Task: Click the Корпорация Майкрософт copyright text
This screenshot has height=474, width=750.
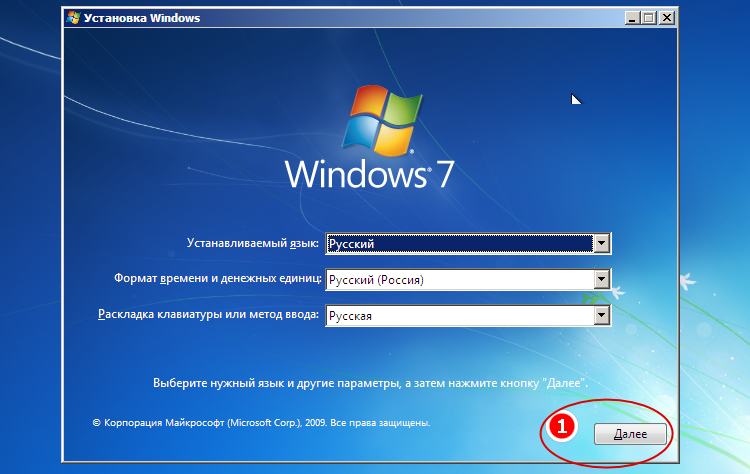Action: (x=261, y=423)
